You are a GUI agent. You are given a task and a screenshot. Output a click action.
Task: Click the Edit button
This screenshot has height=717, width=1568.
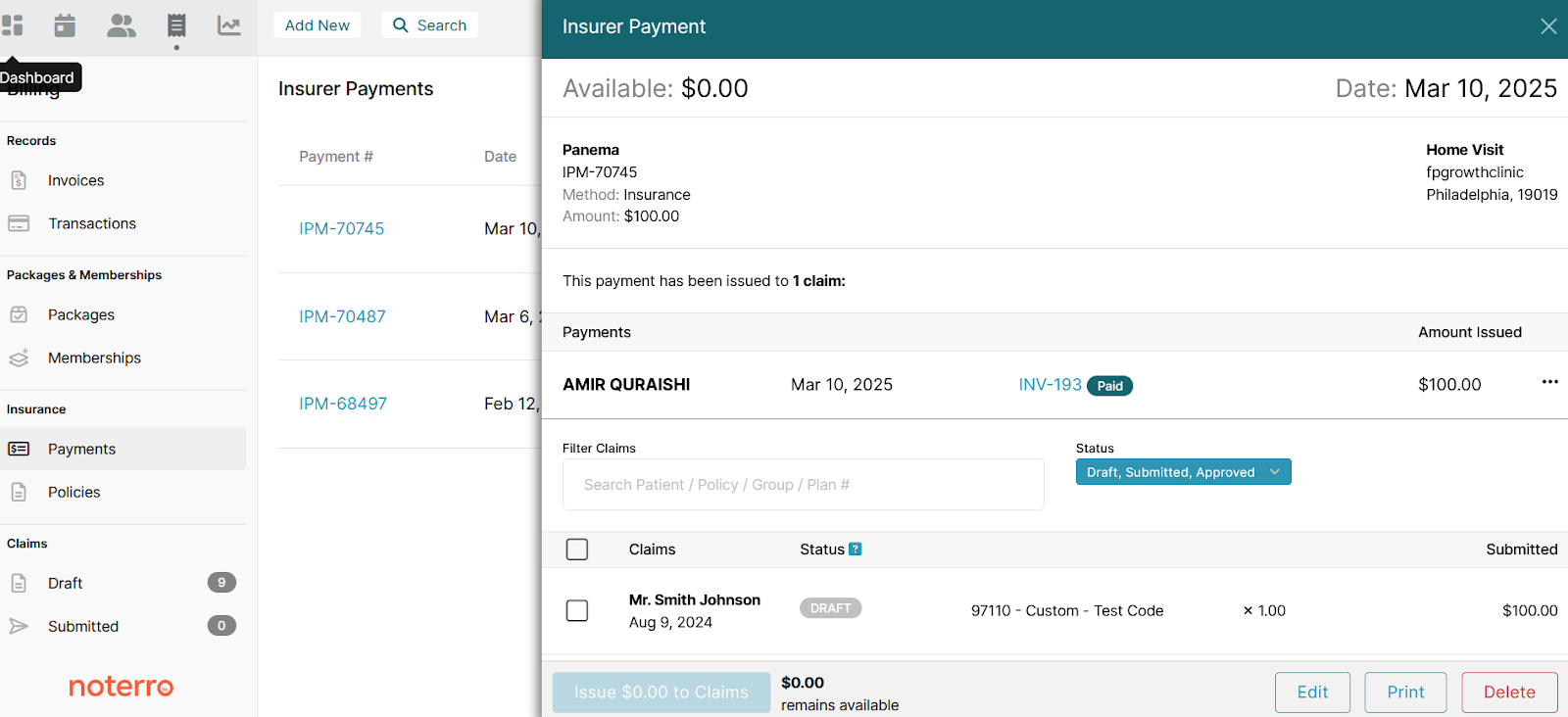(x=1312, y=693)
